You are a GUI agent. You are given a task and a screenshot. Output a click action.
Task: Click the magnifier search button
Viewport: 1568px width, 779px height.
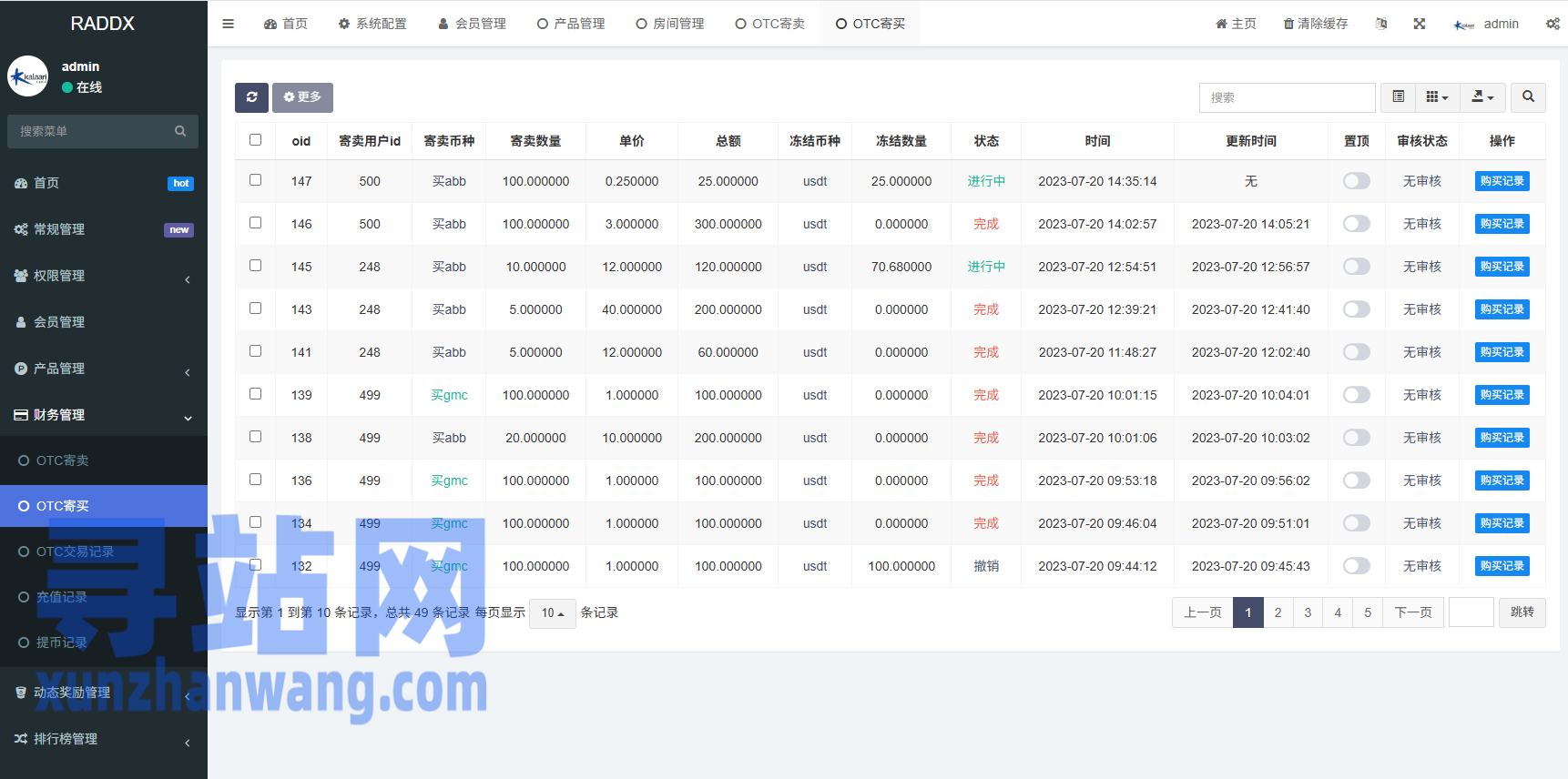(1528, 97)
